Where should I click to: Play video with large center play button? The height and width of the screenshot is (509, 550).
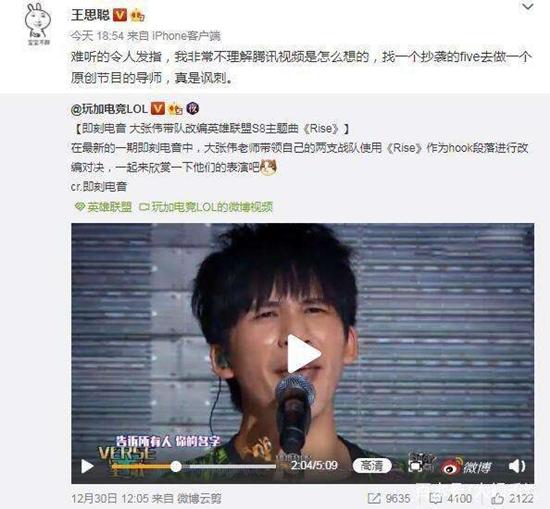tap(303, 354)
